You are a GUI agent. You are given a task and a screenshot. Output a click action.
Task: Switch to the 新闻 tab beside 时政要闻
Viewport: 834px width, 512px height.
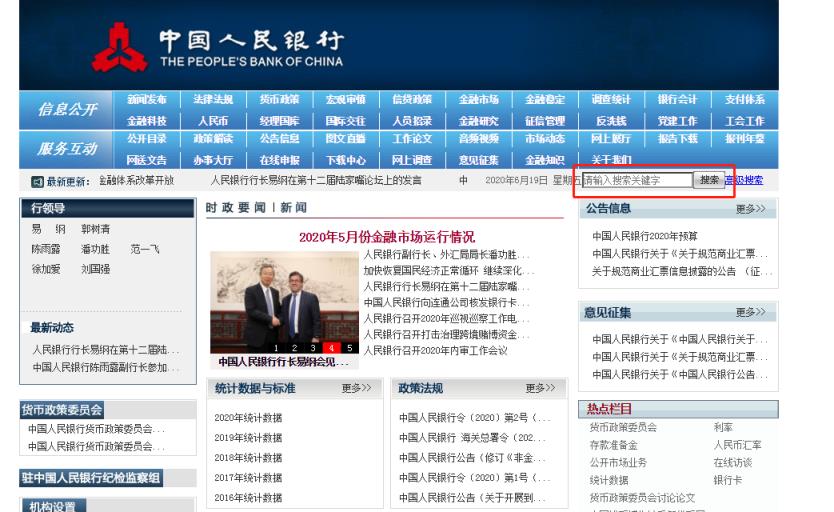294,207
